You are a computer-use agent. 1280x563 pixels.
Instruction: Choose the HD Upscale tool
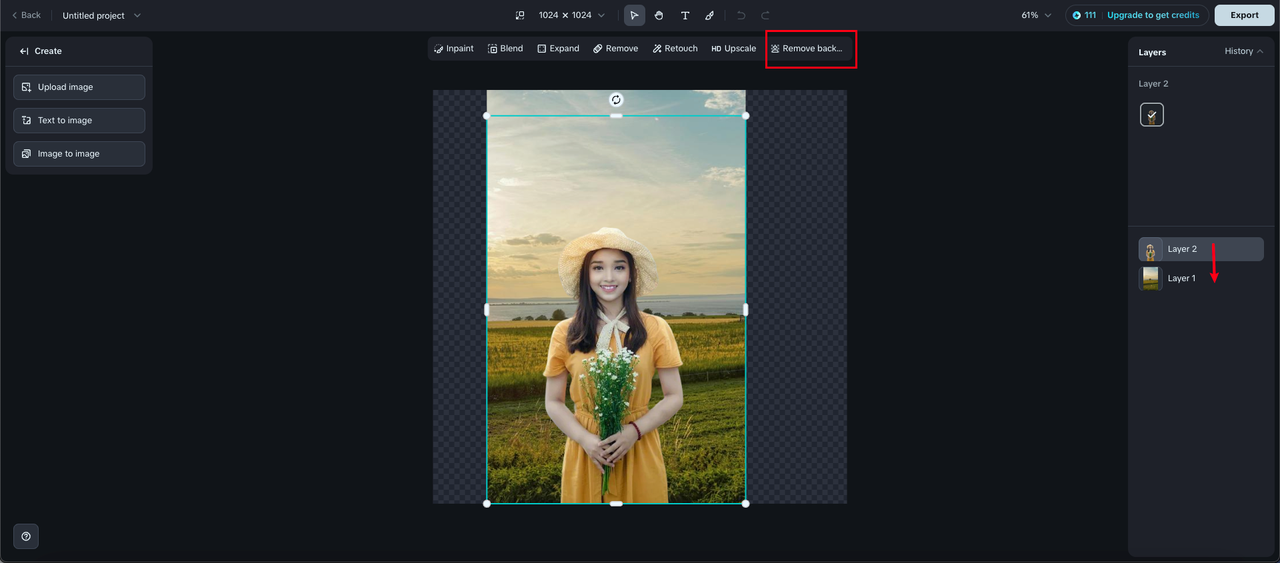point(733,48)
